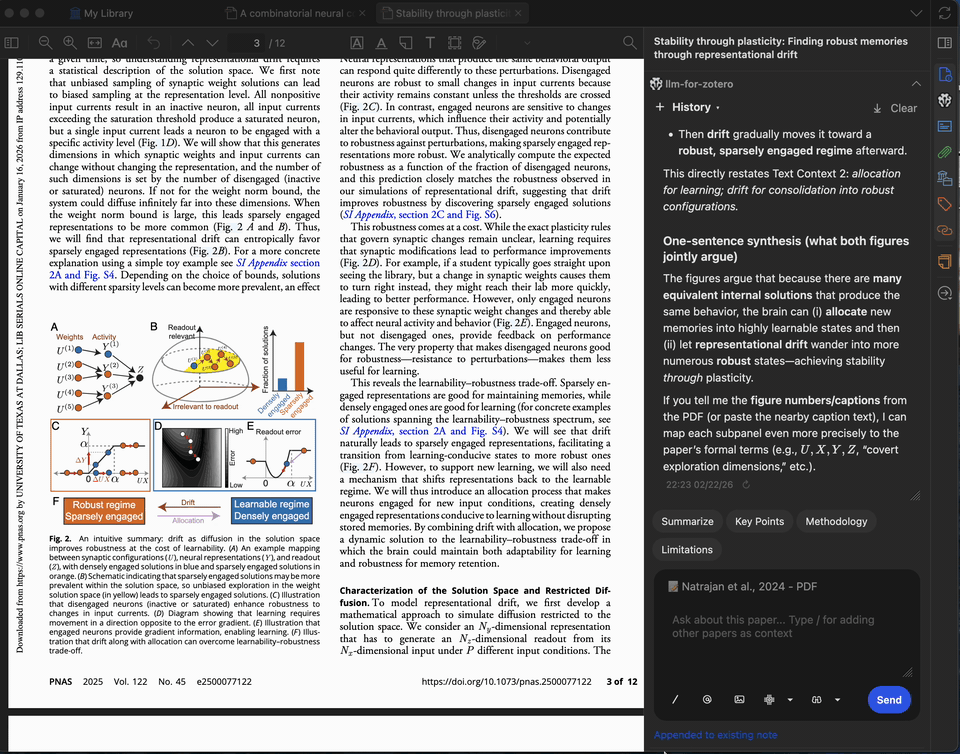The height and width of the screenshot is (754, 960).
Task: Open the attachments panel in the sidebar
Action: click(944, 153)
